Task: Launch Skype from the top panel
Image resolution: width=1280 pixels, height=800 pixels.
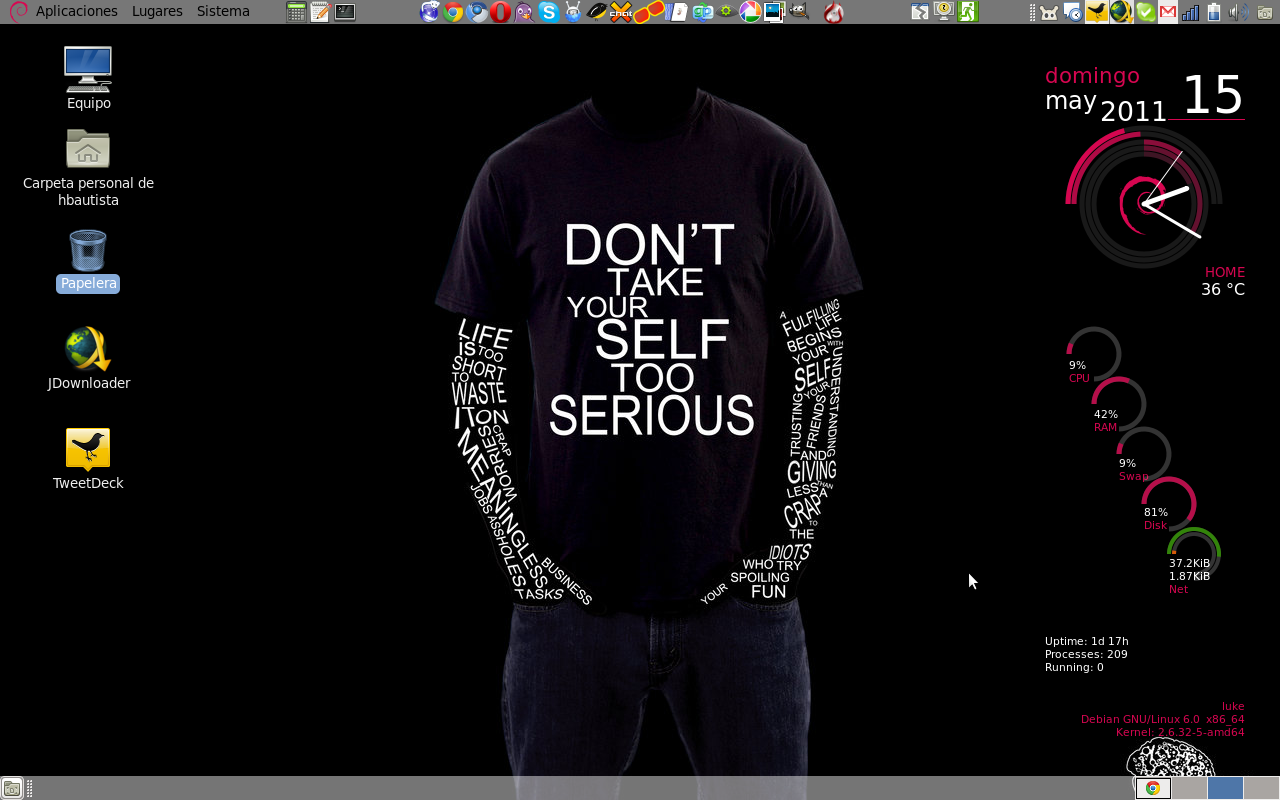Action: point(548,12)
